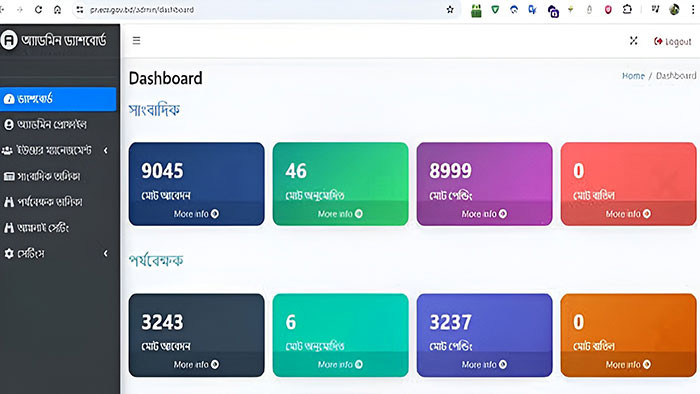Click the gear icon for সেটিংস
The image size is (700, 394).
pyautogui.click(x=9, y=254)
